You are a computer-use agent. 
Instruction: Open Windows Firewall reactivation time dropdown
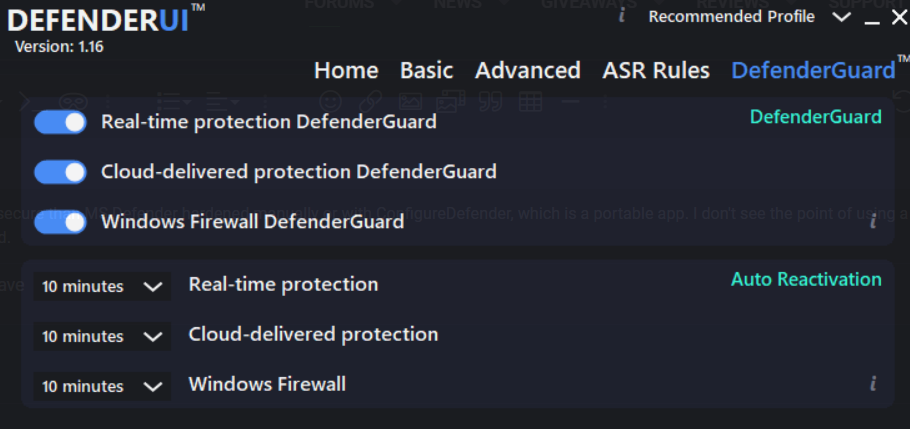click(101, 386)
